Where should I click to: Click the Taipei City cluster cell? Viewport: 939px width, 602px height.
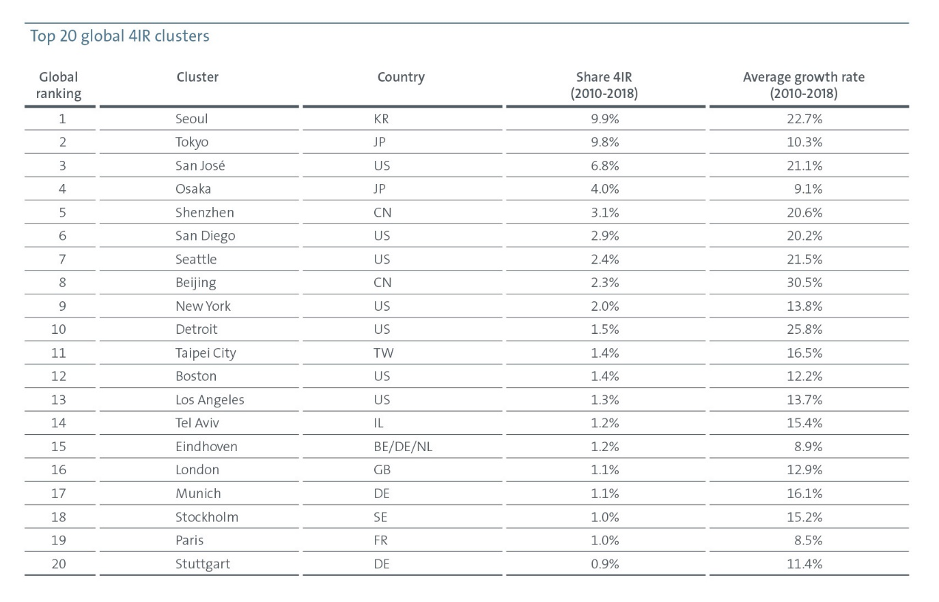coord(206,353)
